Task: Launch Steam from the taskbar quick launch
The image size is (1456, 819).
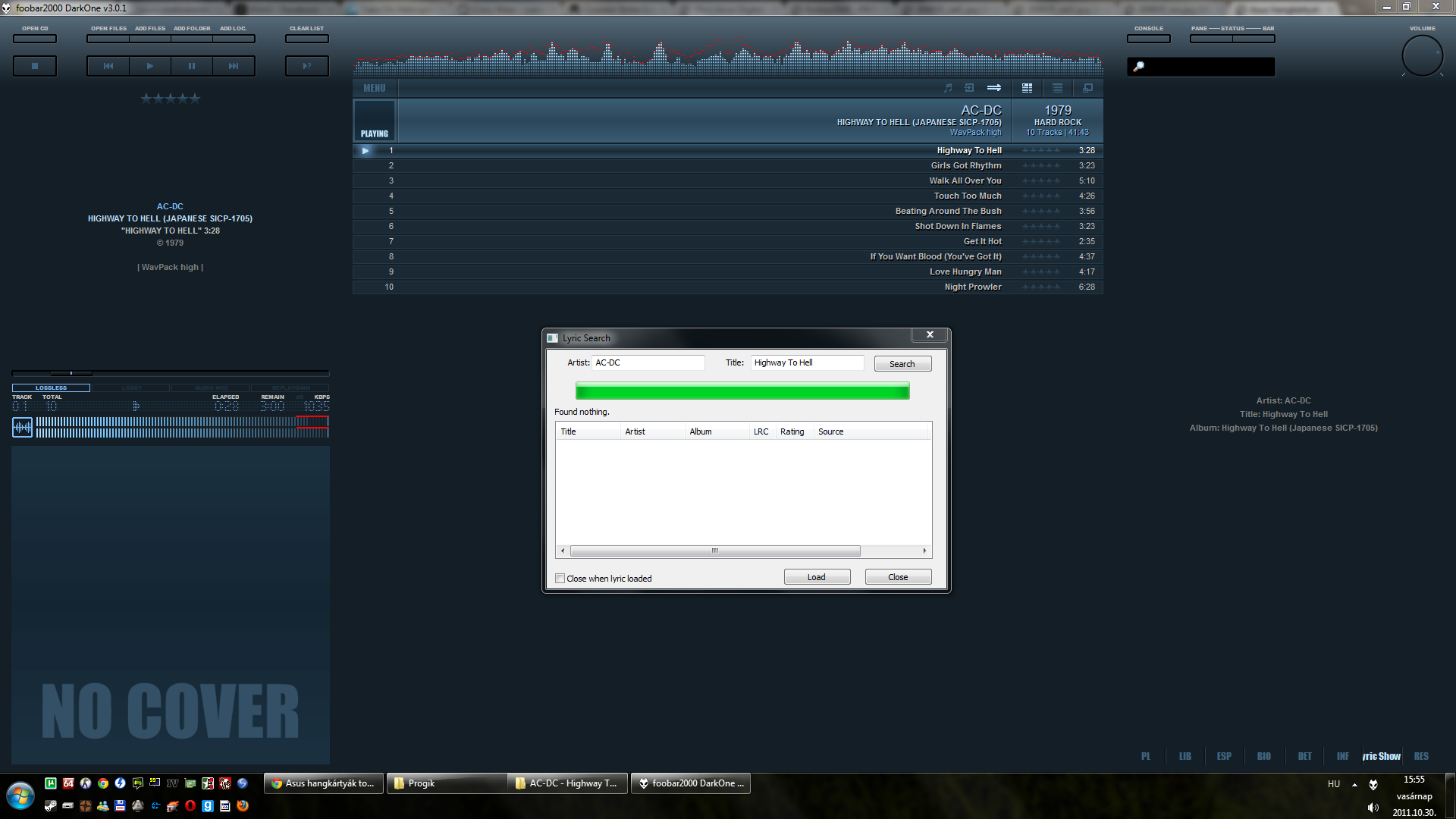Action: [51, 806]
